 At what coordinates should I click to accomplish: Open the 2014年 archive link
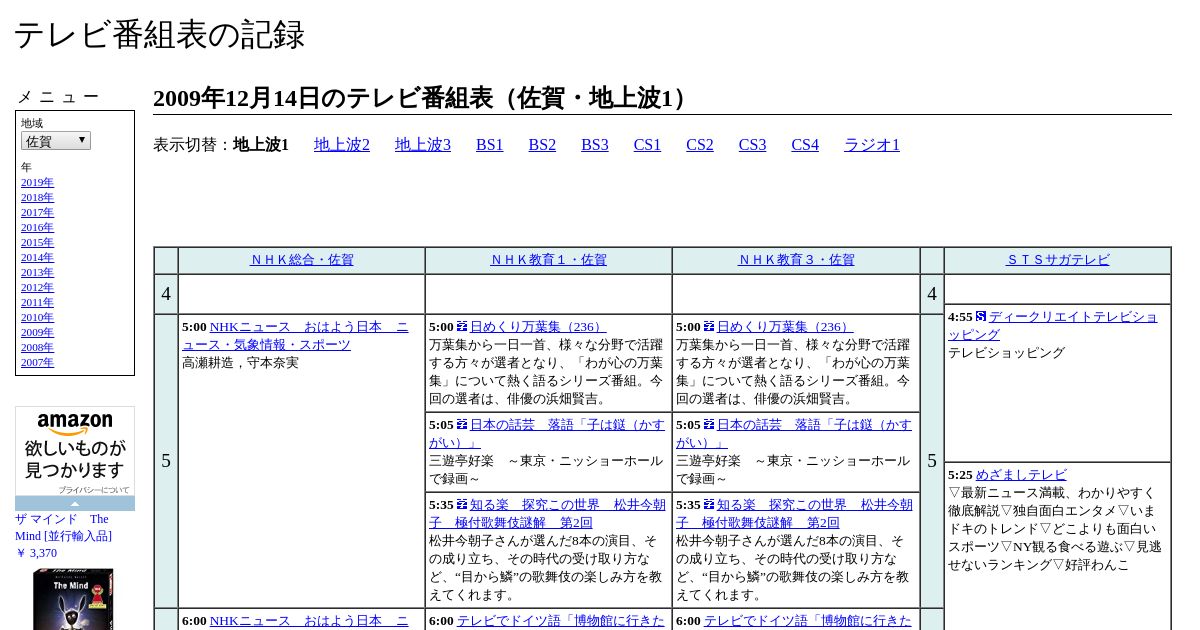[x=37, y=258]
